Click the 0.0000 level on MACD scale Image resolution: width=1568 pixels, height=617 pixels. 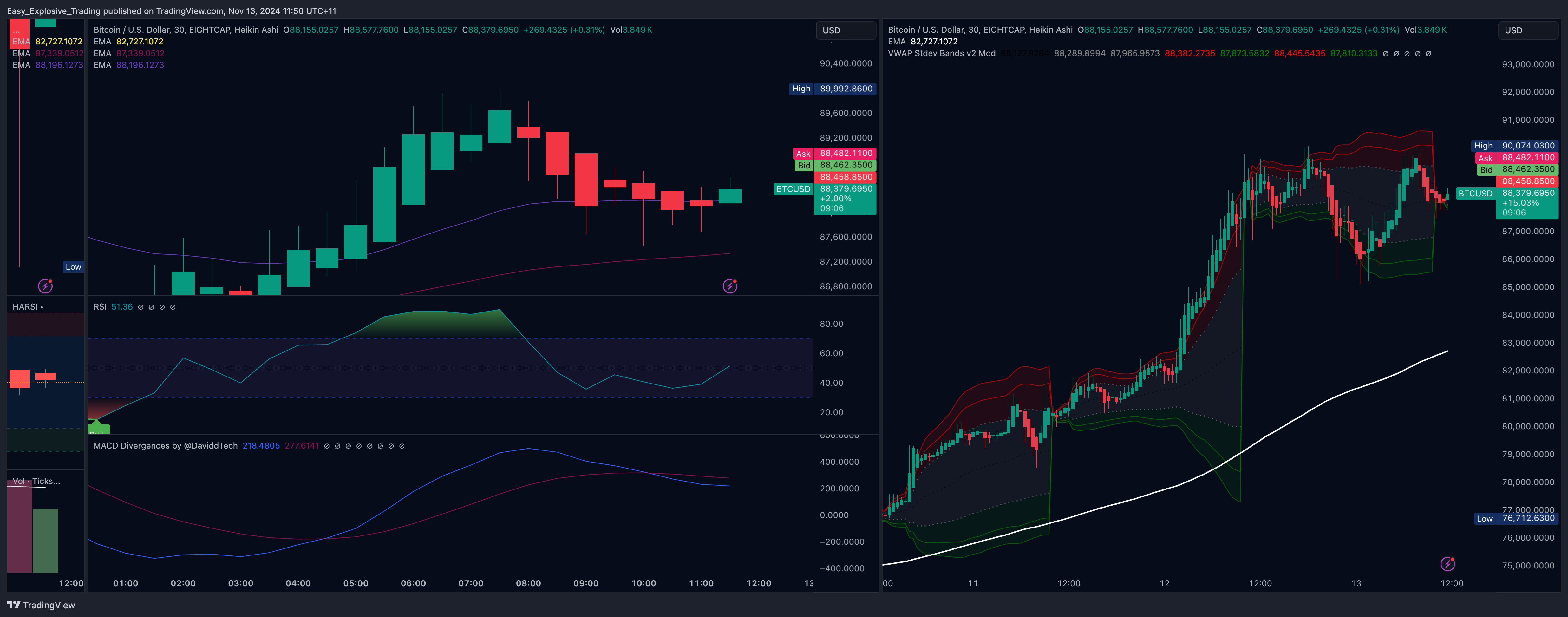(834, 515)
